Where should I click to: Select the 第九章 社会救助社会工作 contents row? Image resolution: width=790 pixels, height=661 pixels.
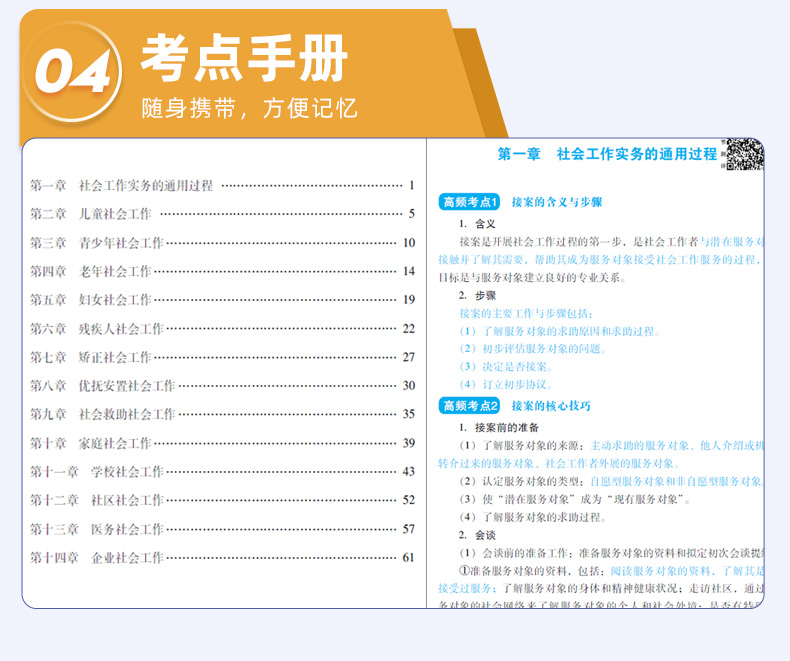[x=222, y=414]
